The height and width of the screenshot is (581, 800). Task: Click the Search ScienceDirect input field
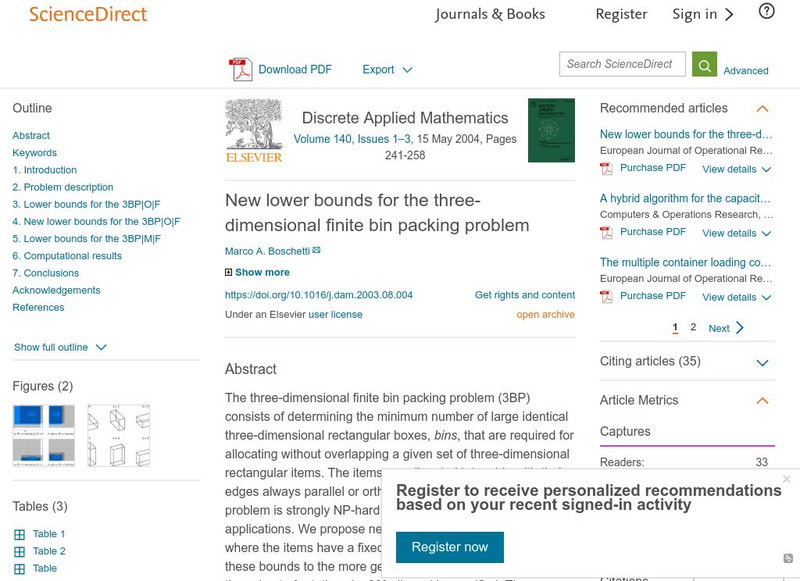(620, 63)
